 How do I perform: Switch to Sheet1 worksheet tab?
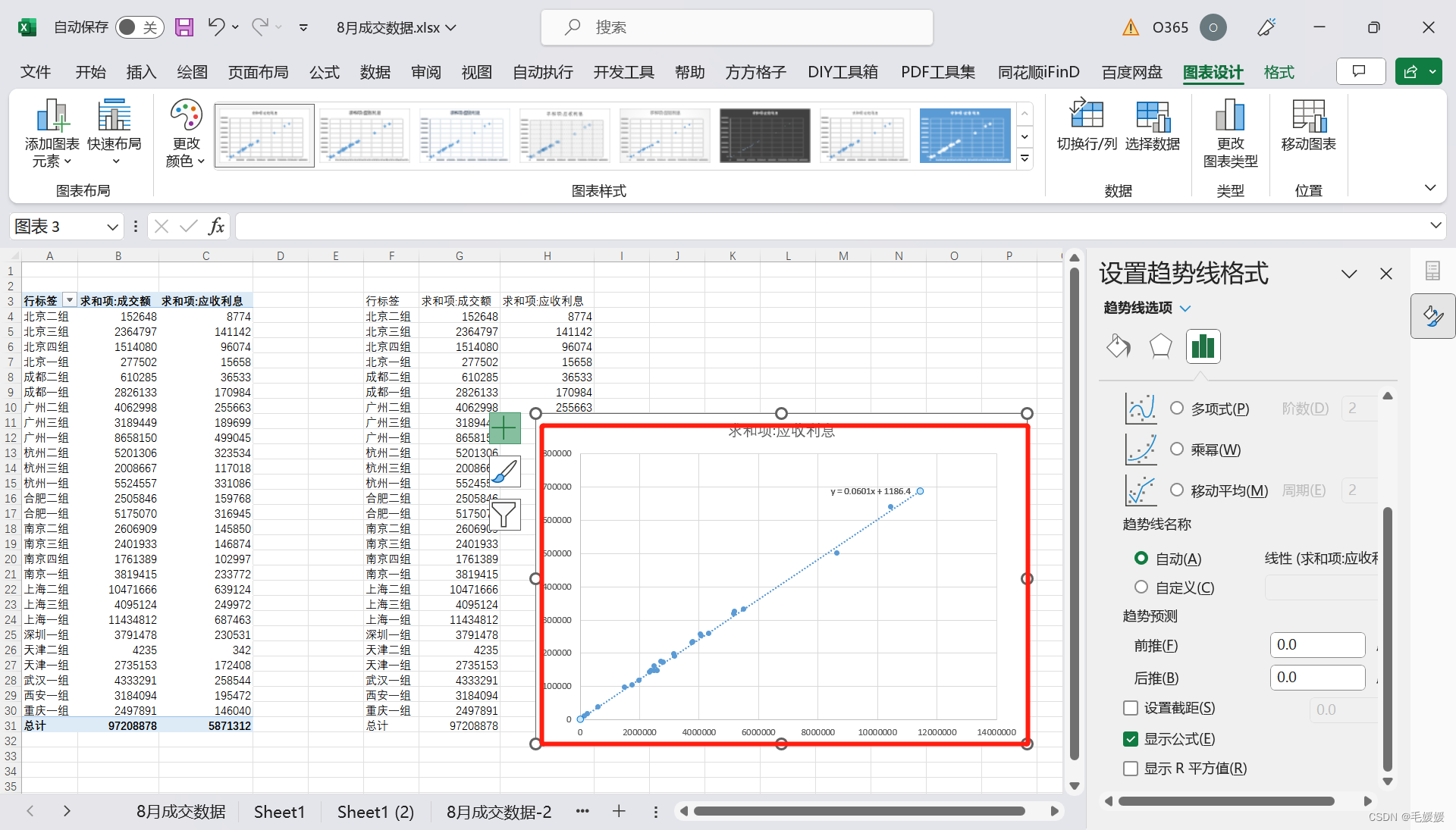[279, 811]
